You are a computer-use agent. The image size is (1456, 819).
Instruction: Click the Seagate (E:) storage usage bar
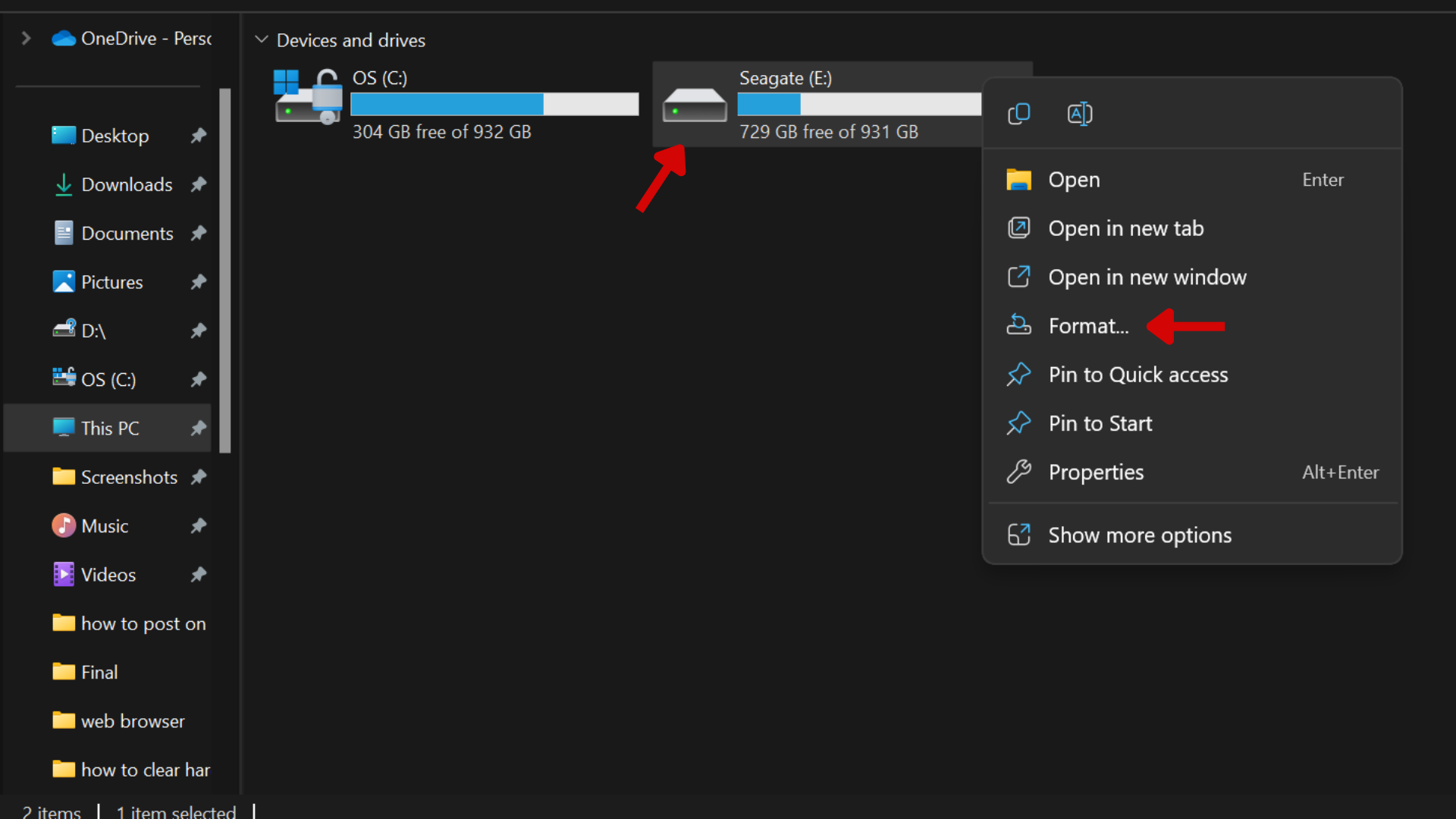[x=859, y=104]
